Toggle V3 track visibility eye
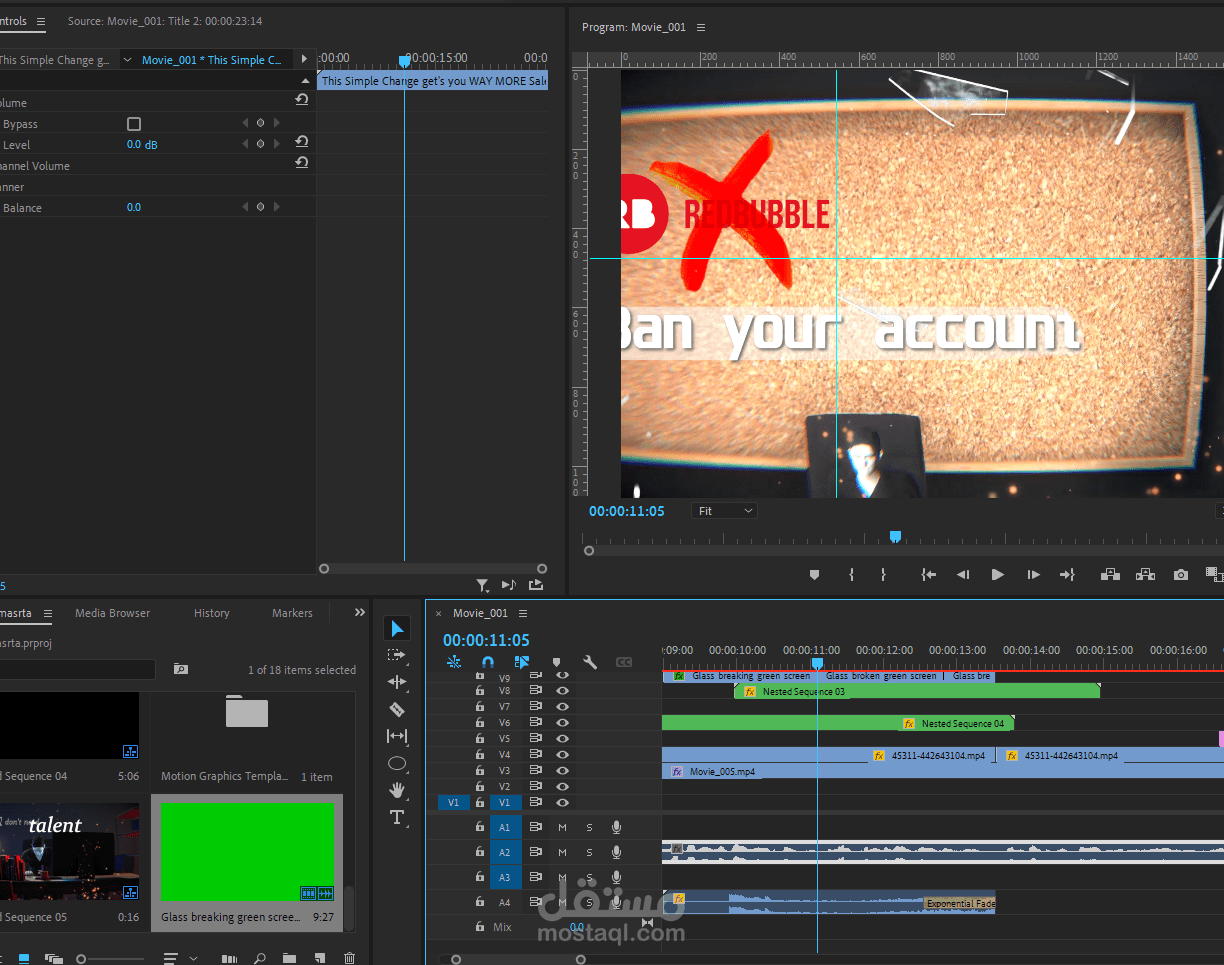The height and width of the screenshot is (965, 1224). point(562,771)
